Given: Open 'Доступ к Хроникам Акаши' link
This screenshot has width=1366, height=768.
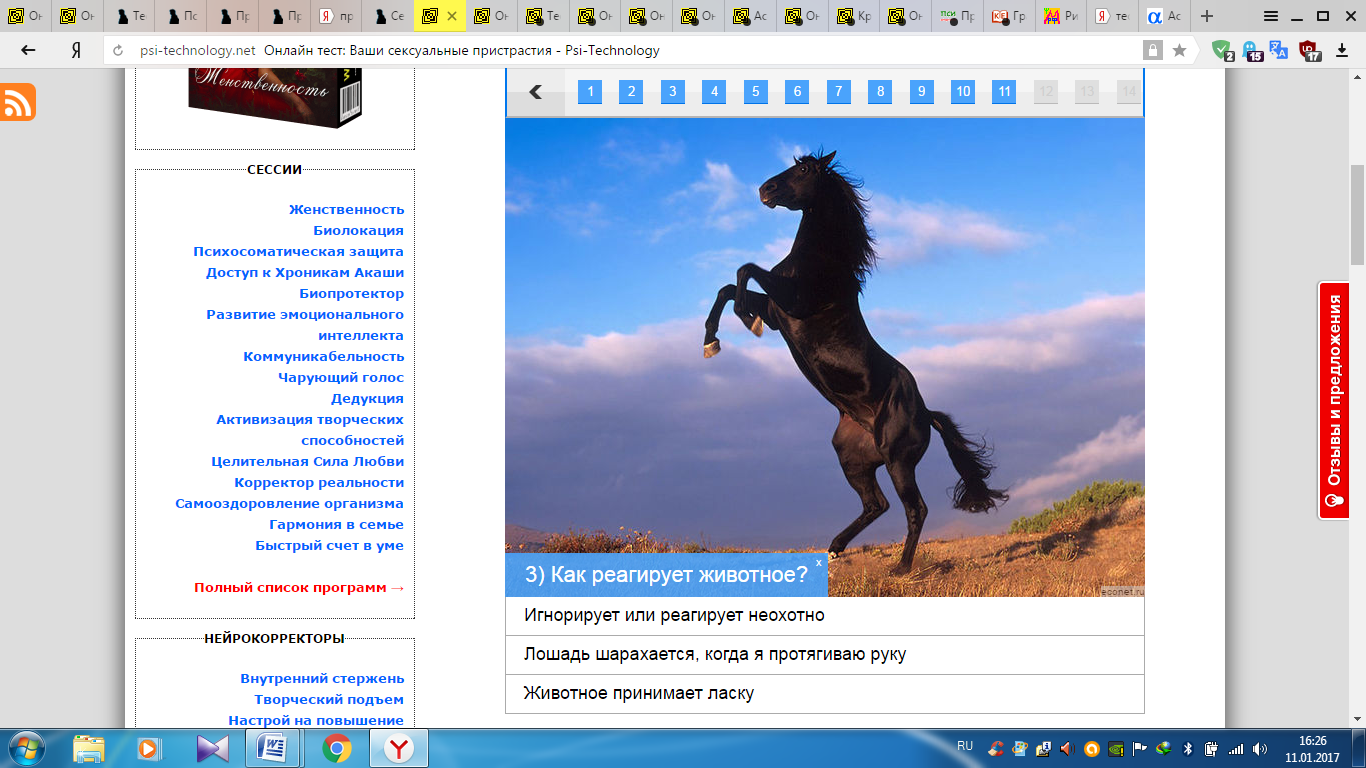Looking at the screenshot, I should coord(305,272).
